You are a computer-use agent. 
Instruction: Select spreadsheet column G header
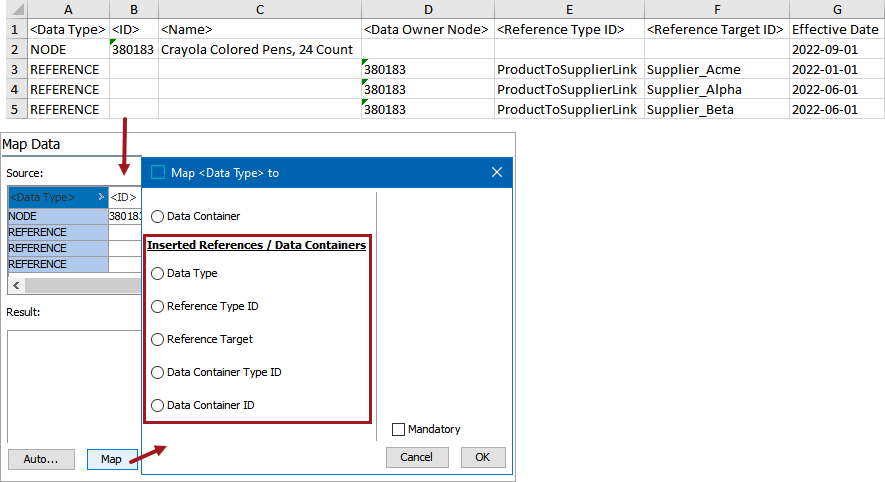click(837, 10)
